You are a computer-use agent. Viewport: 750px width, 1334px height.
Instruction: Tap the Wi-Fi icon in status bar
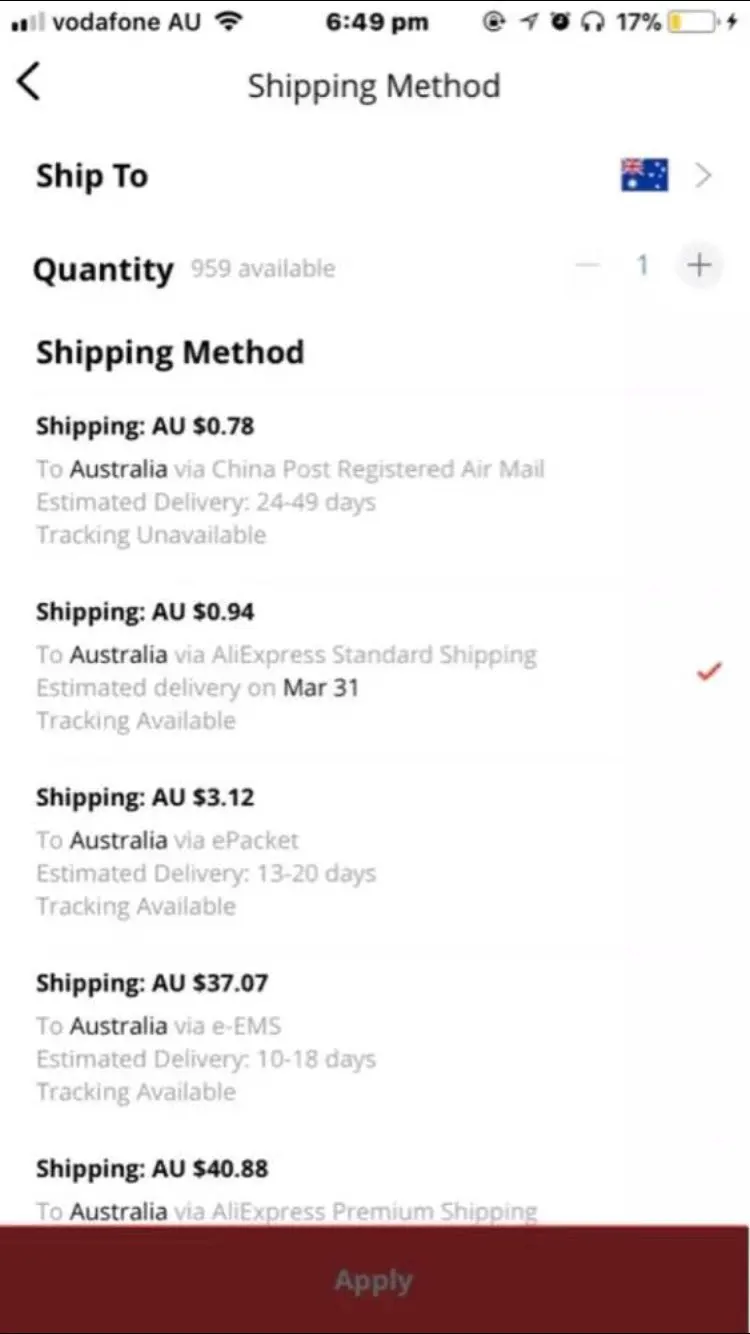230,22
